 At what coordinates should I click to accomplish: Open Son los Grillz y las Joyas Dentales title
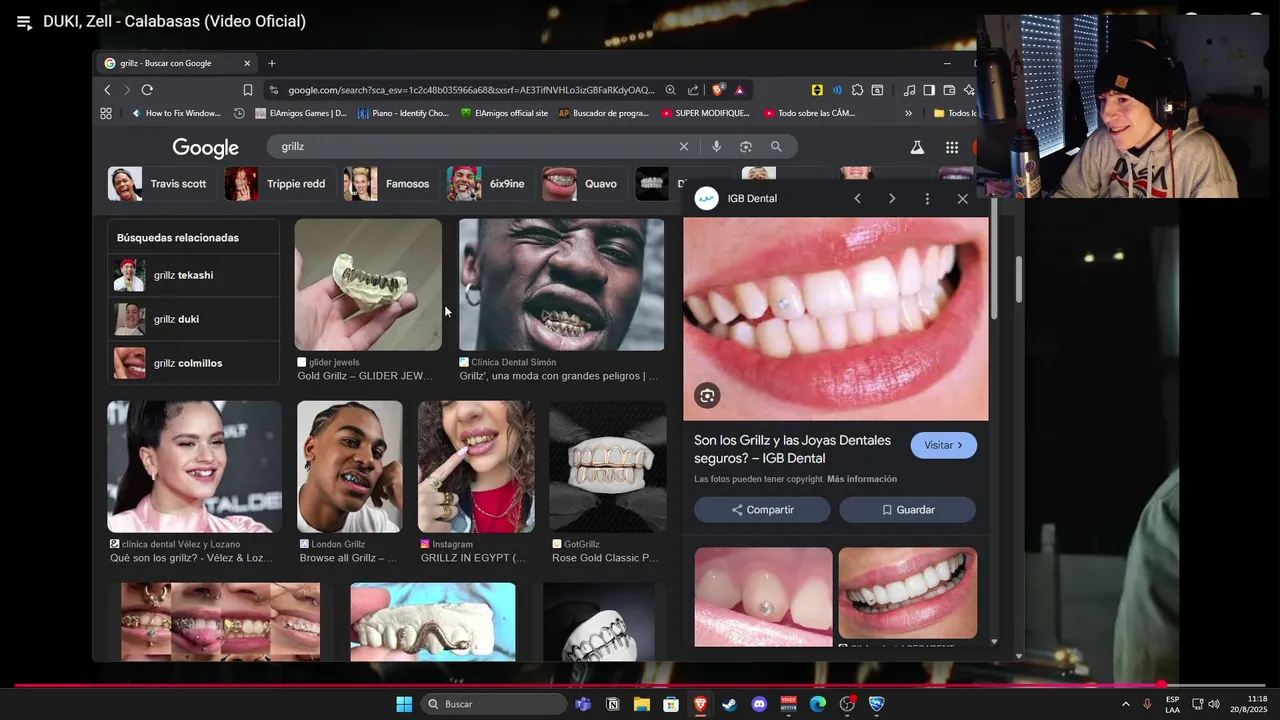(x=792, y=449)
